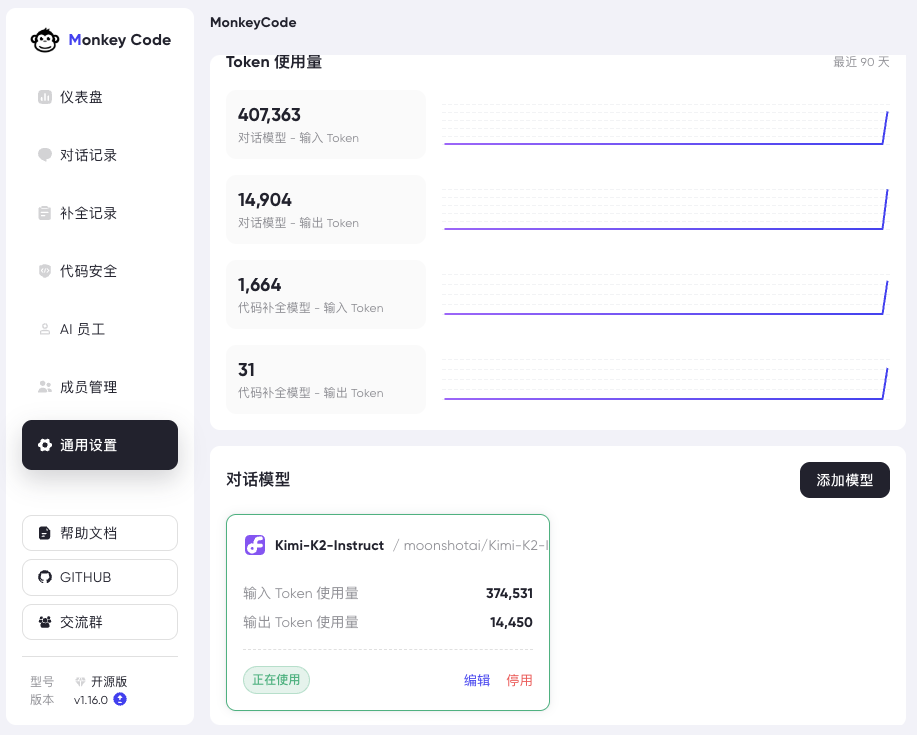Click the Monkey Code monkey logo

click(45, 39)
